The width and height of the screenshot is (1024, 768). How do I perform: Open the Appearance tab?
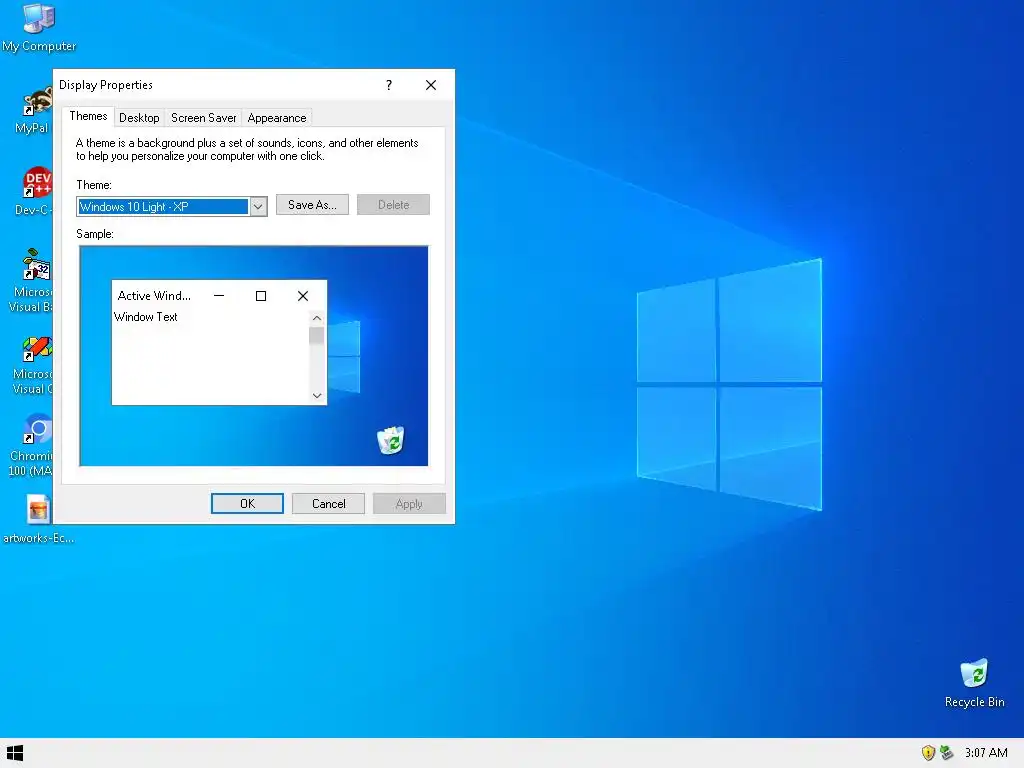pos(277,118)
